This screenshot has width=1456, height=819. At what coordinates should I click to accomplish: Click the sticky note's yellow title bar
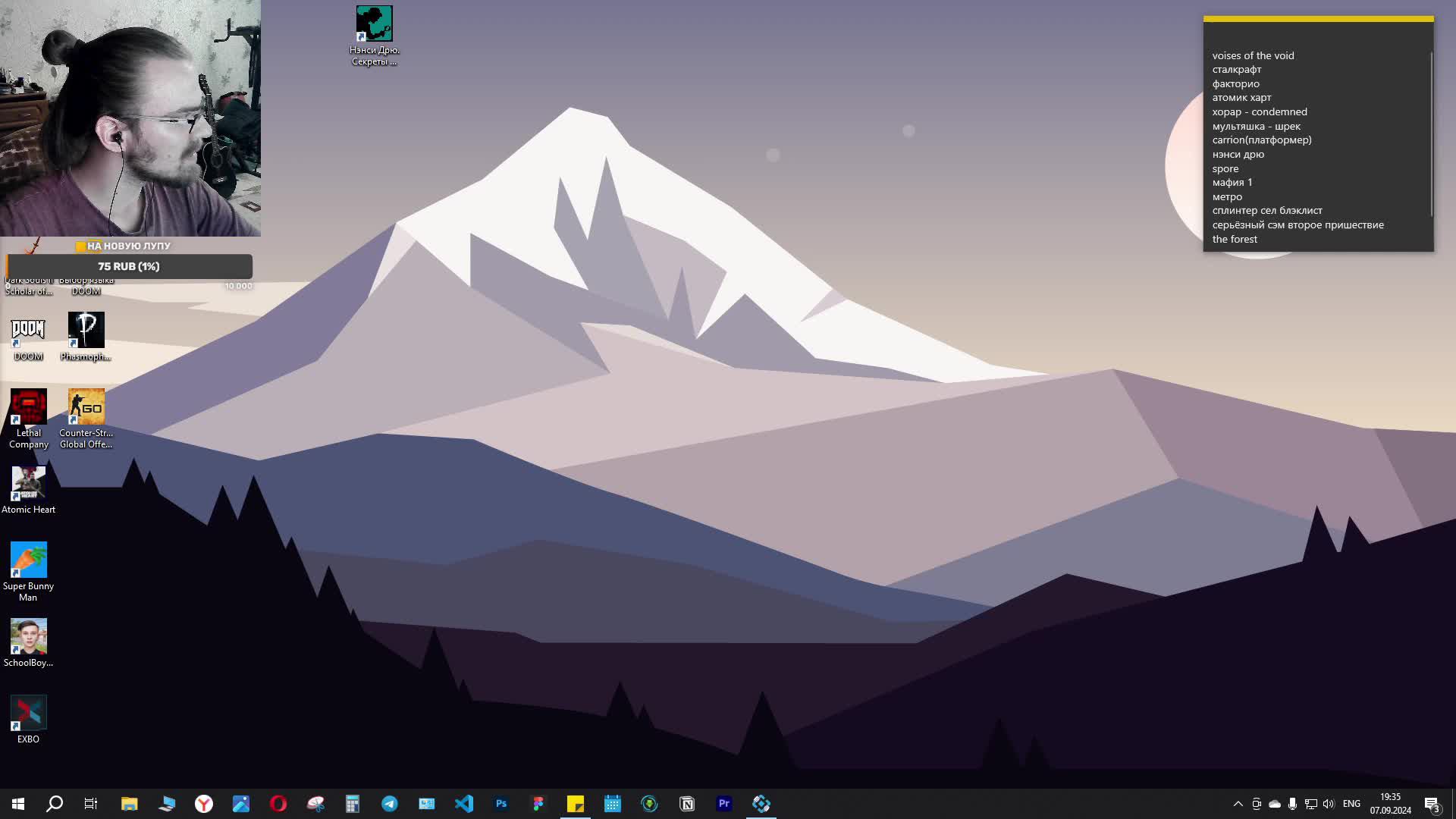click(1318, 19)
